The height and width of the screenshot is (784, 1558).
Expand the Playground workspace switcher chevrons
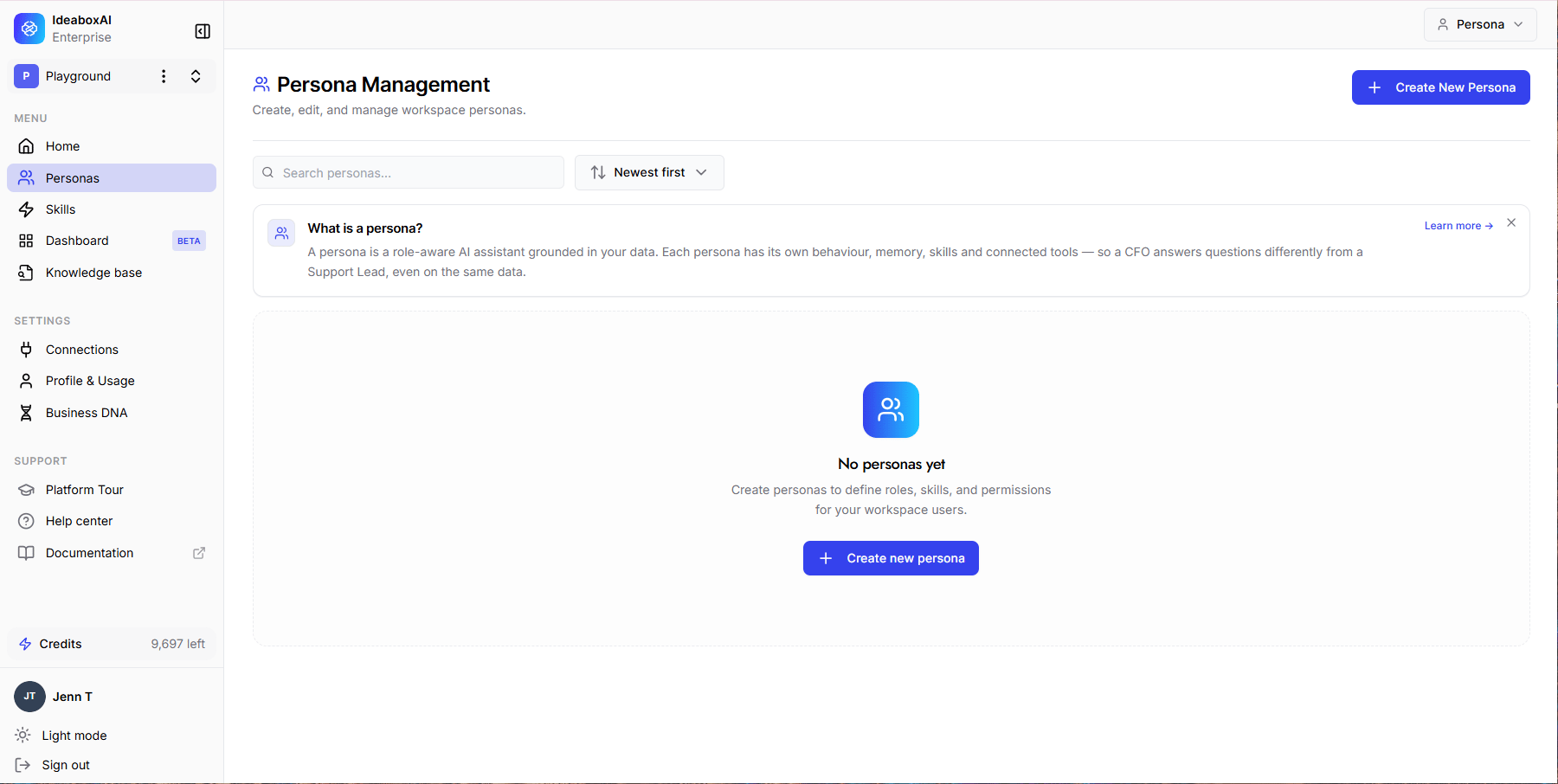(196, 76)
